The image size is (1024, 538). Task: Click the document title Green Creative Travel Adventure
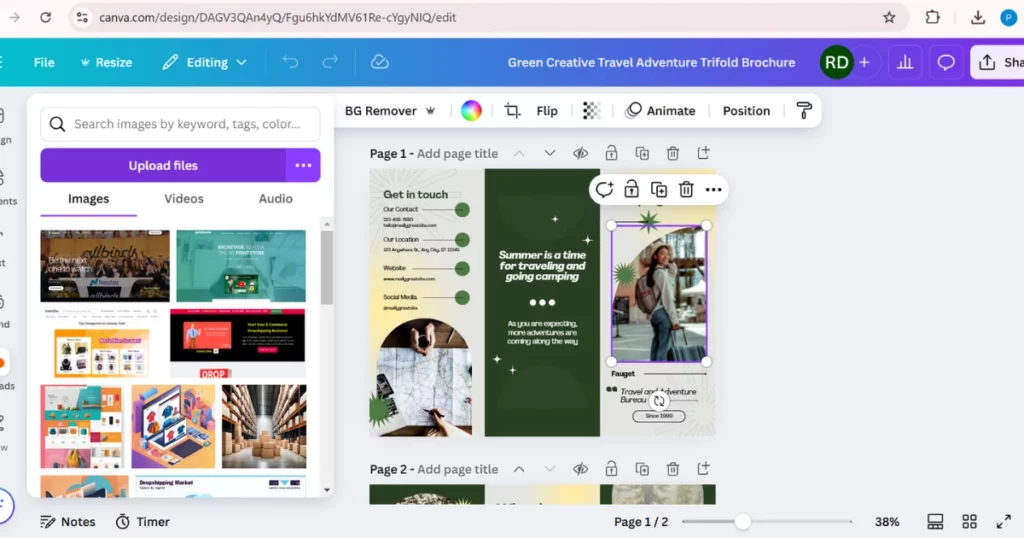(651, 63)
